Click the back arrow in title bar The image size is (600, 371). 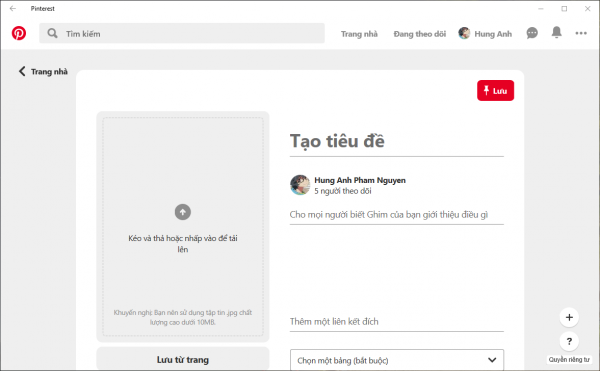pyautogui.click(x=13, y=8)
